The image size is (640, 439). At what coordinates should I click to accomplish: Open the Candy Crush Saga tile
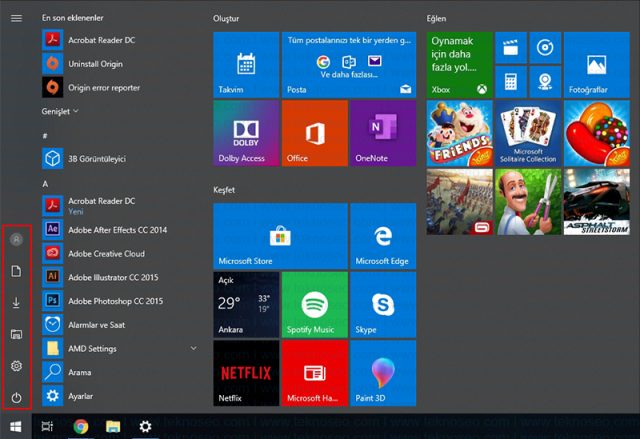pos(597,133)
